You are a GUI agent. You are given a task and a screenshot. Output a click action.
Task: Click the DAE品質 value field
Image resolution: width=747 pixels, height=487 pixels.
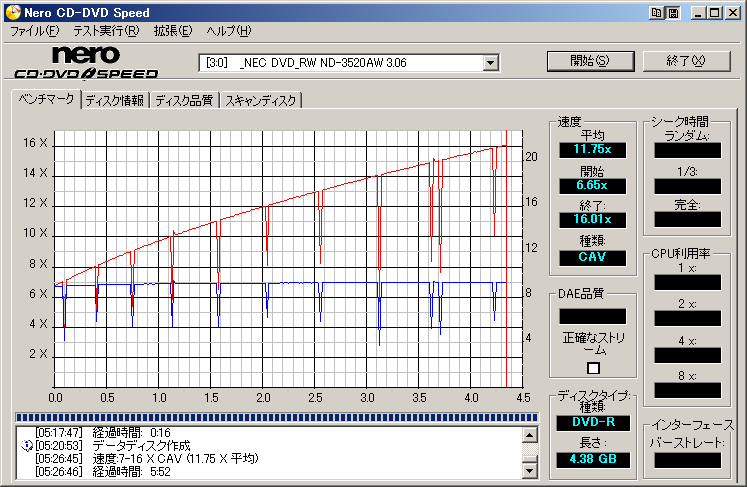click(593, 316)
